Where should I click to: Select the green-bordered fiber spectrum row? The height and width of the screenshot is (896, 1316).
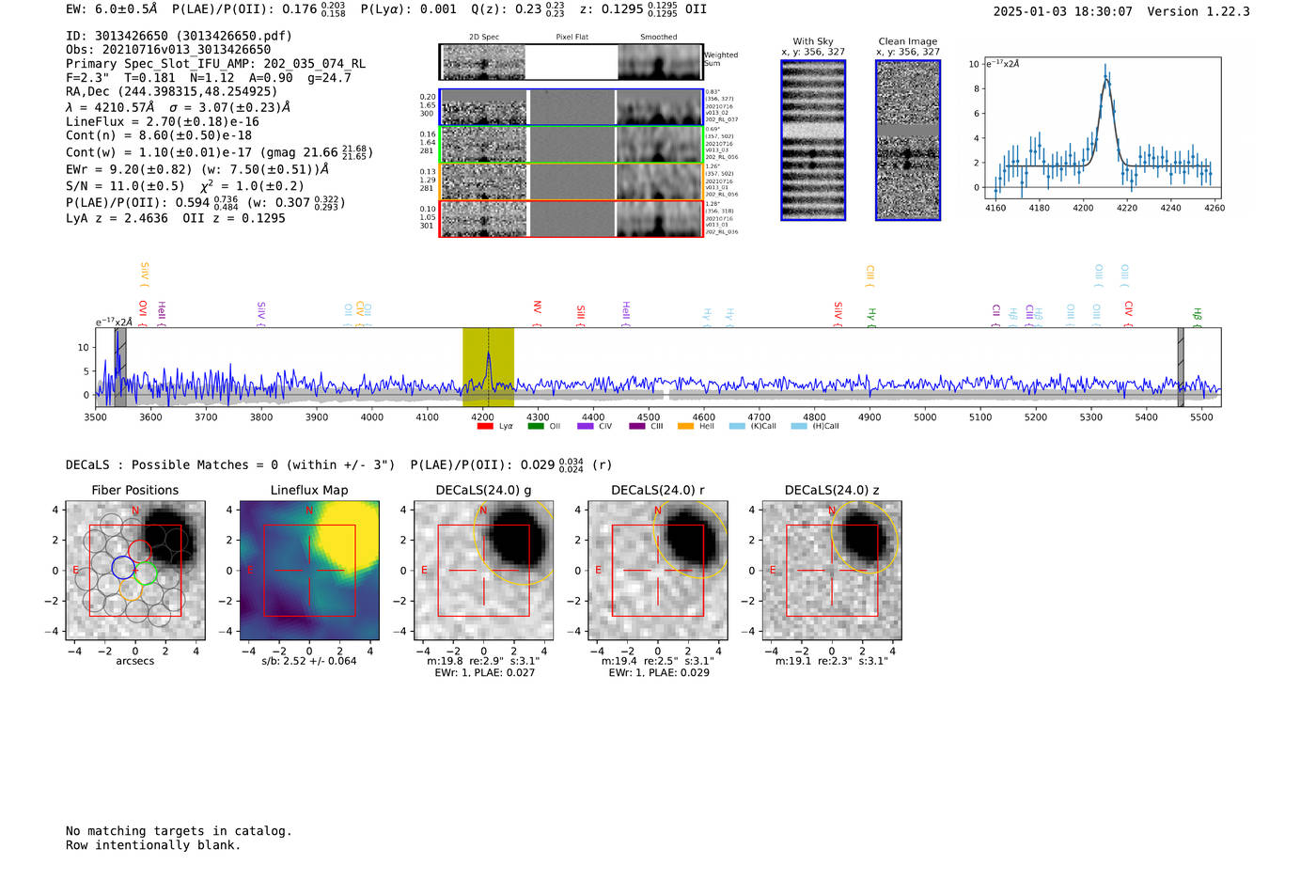pyautogui.click(x=572, y=145)
